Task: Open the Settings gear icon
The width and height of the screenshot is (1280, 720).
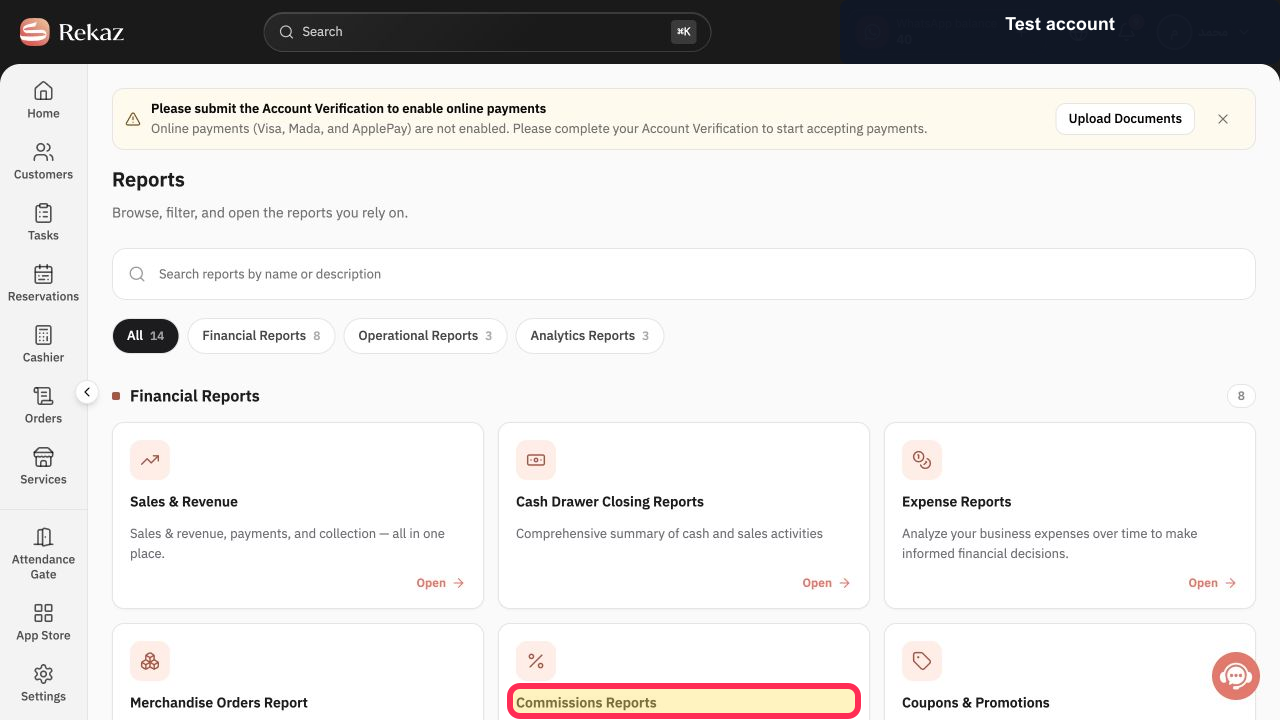Action: [x=43, y=674]
